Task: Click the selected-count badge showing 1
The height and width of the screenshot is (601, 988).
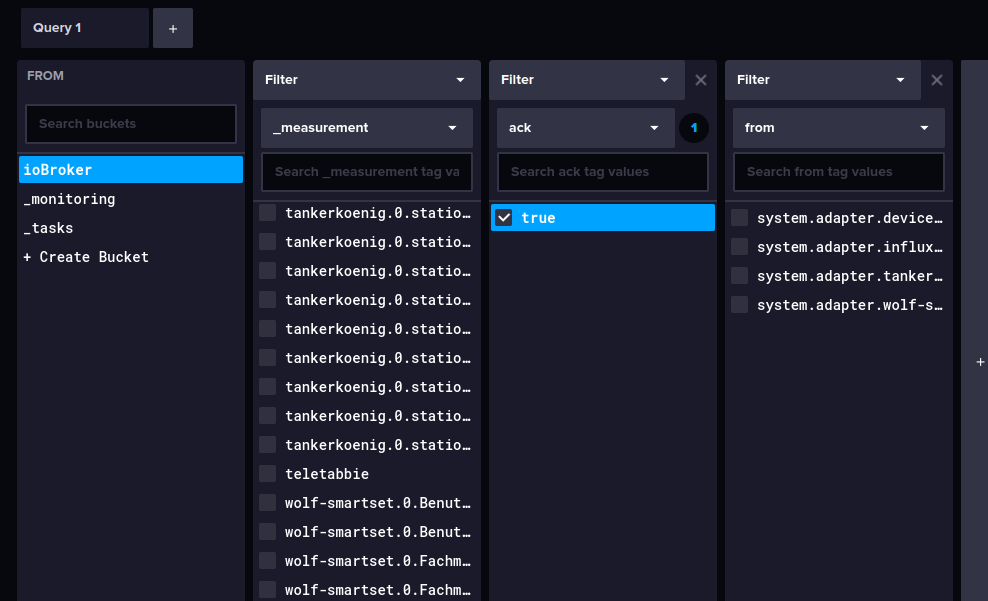Action: [694, 128]
